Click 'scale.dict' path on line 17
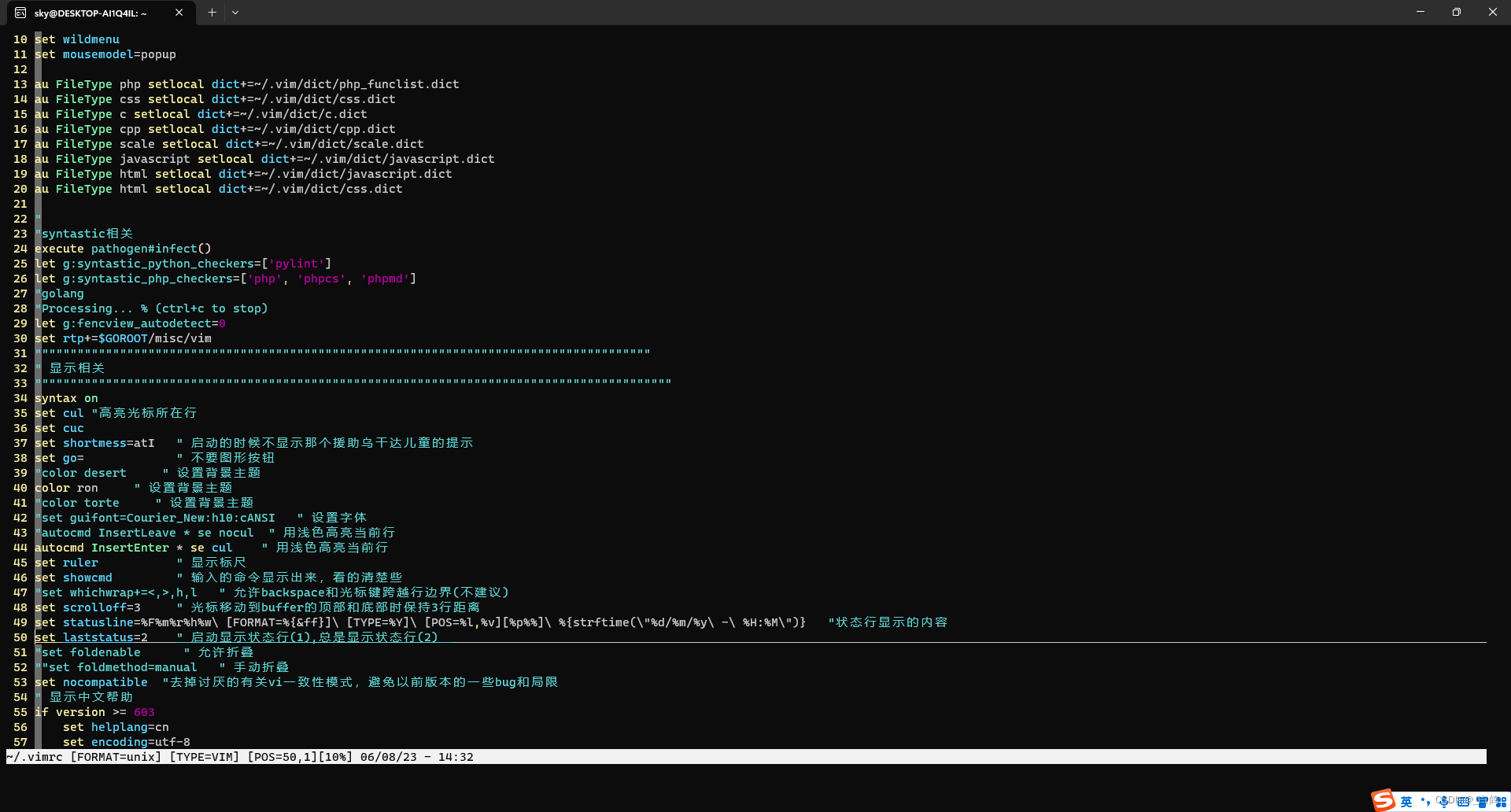The width and height of the screenshot is (1511, 812). pyautogui.click(x=389, y=144)
